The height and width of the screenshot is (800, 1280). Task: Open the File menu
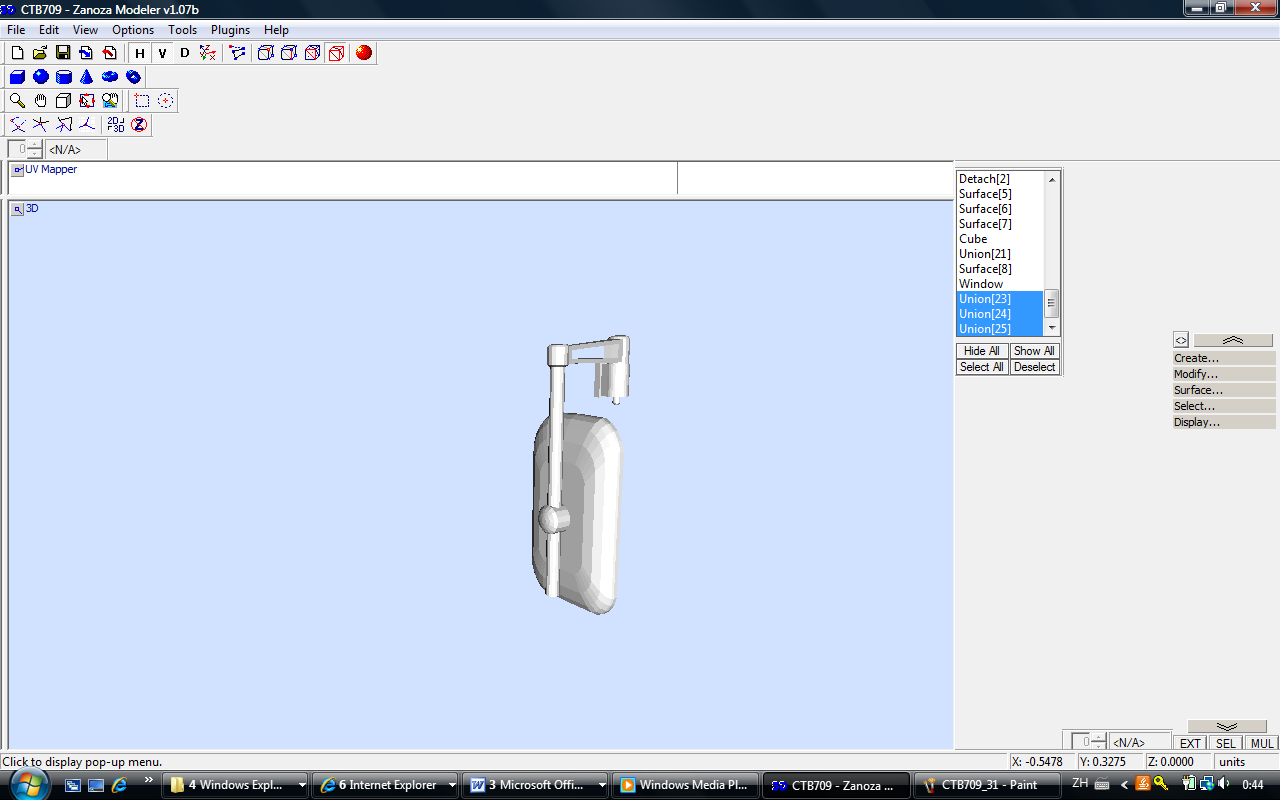16,30
